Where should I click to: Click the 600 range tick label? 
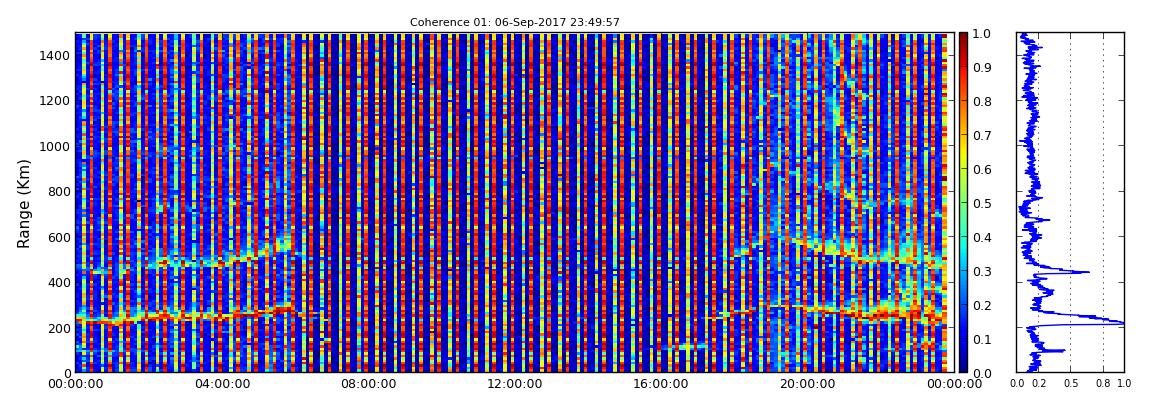pyautogui.click(x=59, y=237)
